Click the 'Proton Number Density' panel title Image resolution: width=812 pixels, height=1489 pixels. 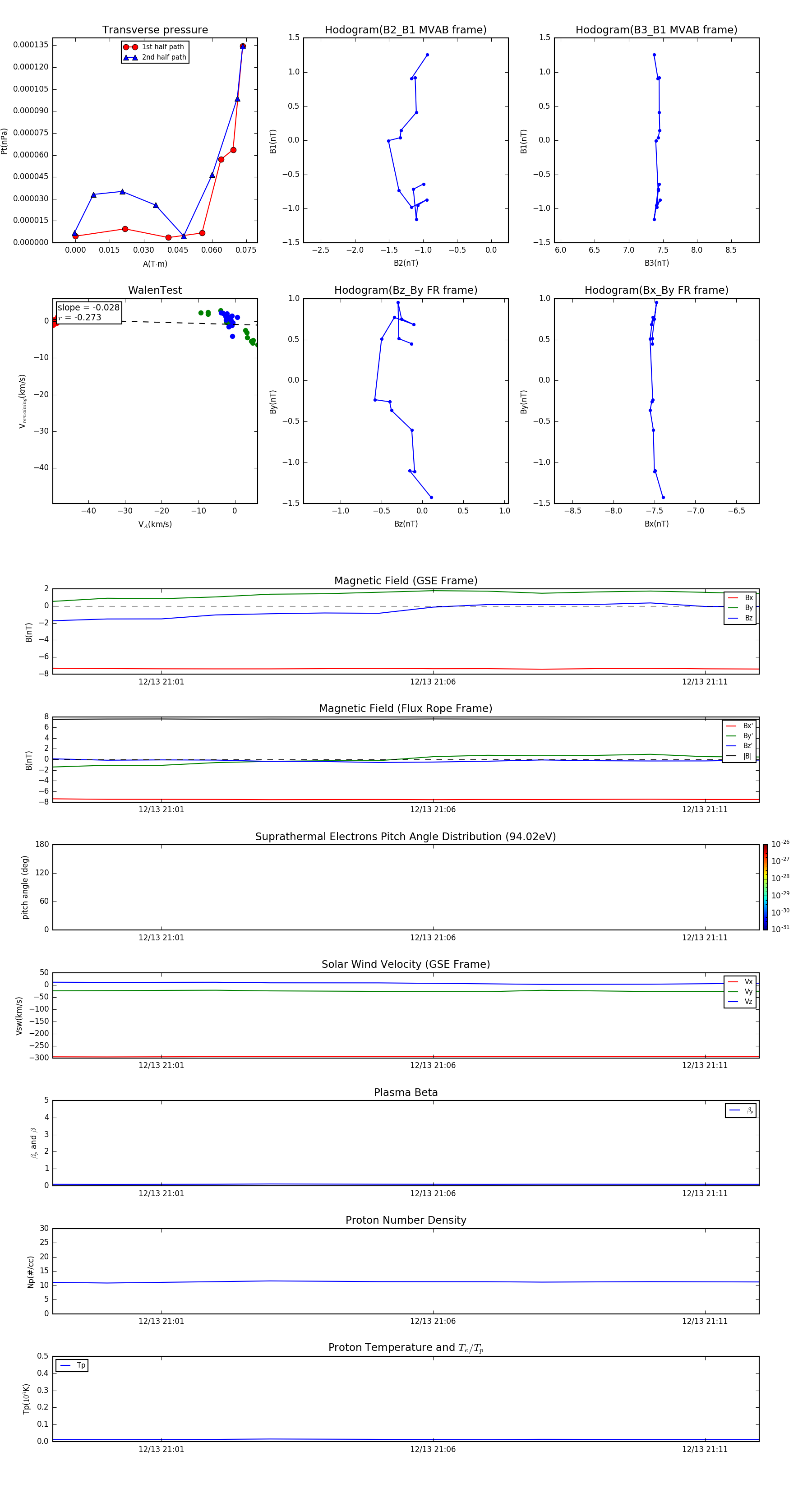pos(406,1220)
